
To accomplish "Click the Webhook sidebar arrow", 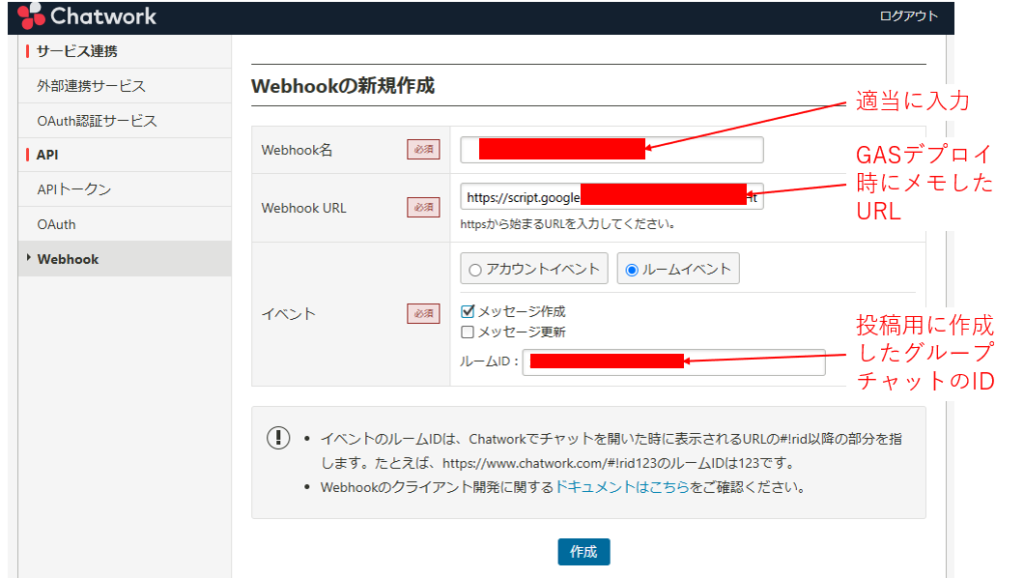I will click(x=29, y=257).
